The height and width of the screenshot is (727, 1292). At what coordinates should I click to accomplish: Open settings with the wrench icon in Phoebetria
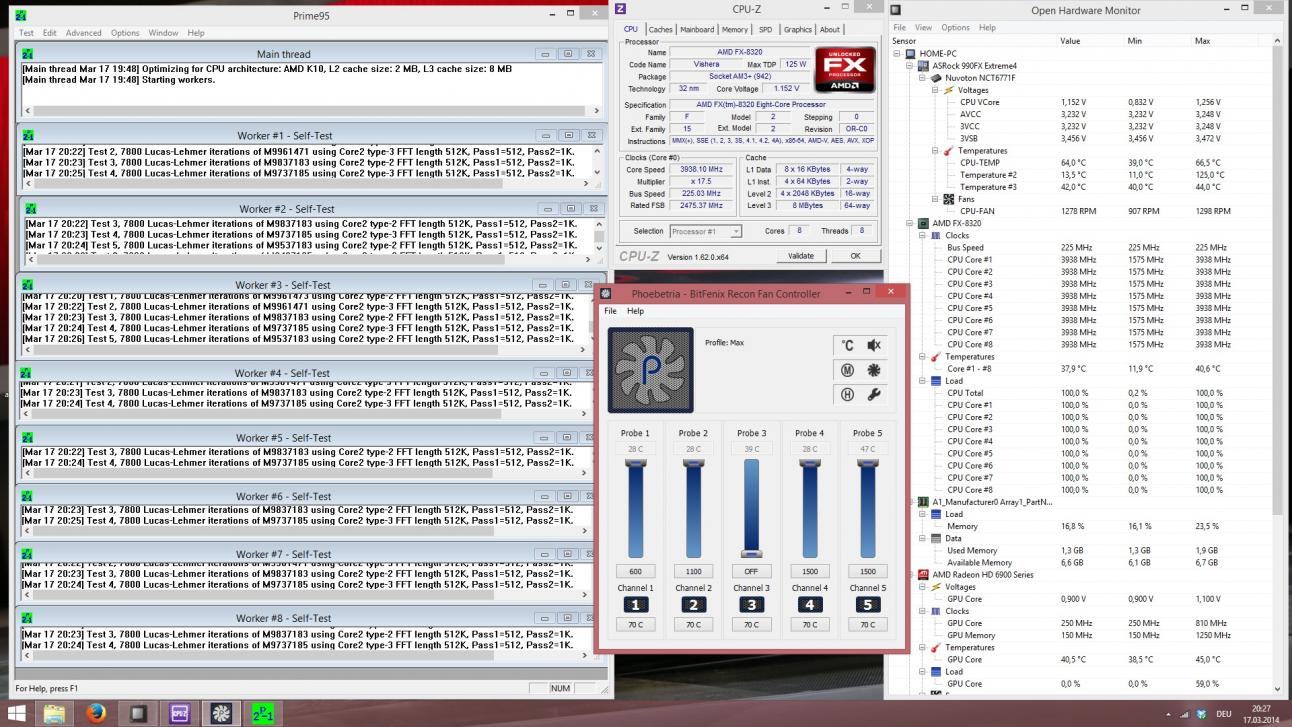tap(873, 395)
